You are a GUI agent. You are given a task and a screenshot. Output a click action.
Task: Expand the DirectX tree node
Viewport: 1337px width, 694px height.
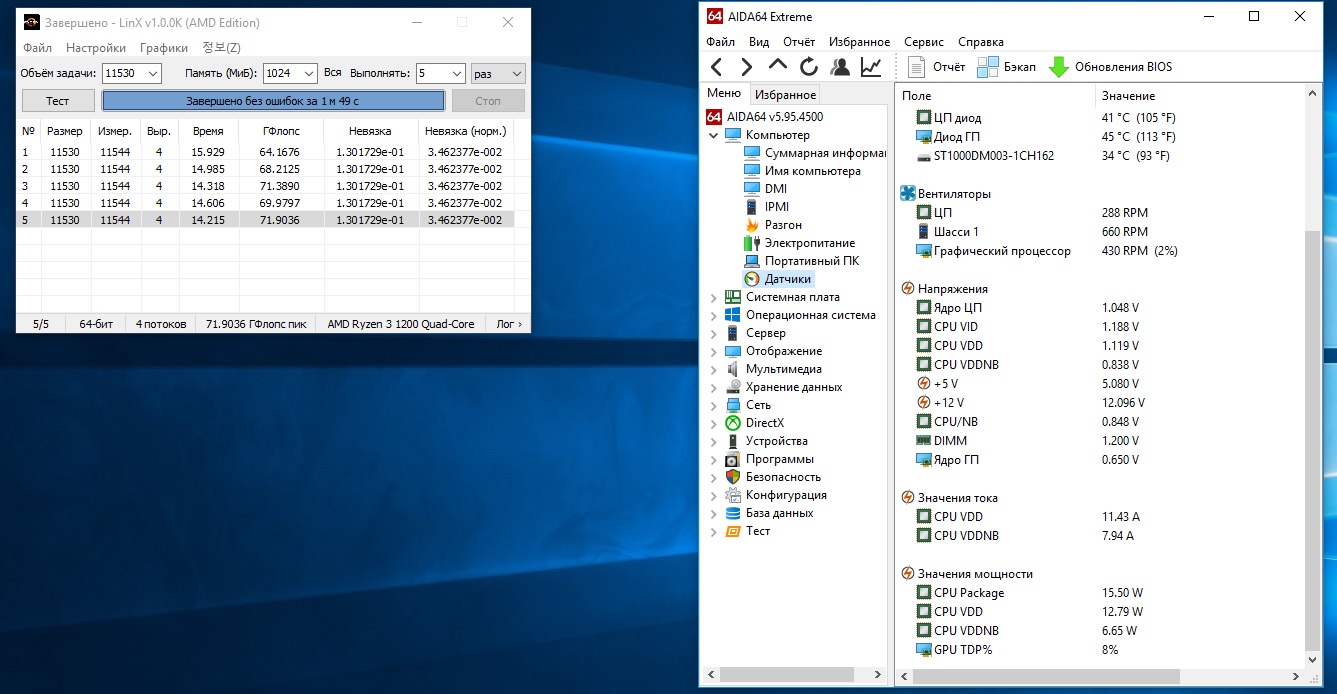point(713,423)
